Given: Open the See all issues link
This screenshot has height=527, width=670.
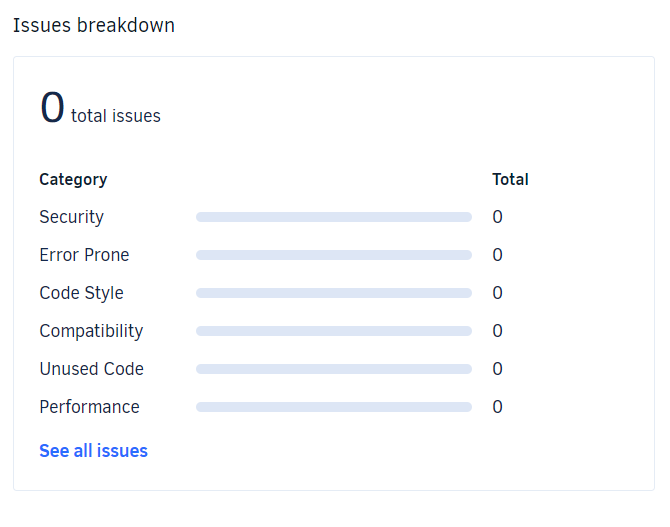Looking at the screenshot, I should (93, 451).
